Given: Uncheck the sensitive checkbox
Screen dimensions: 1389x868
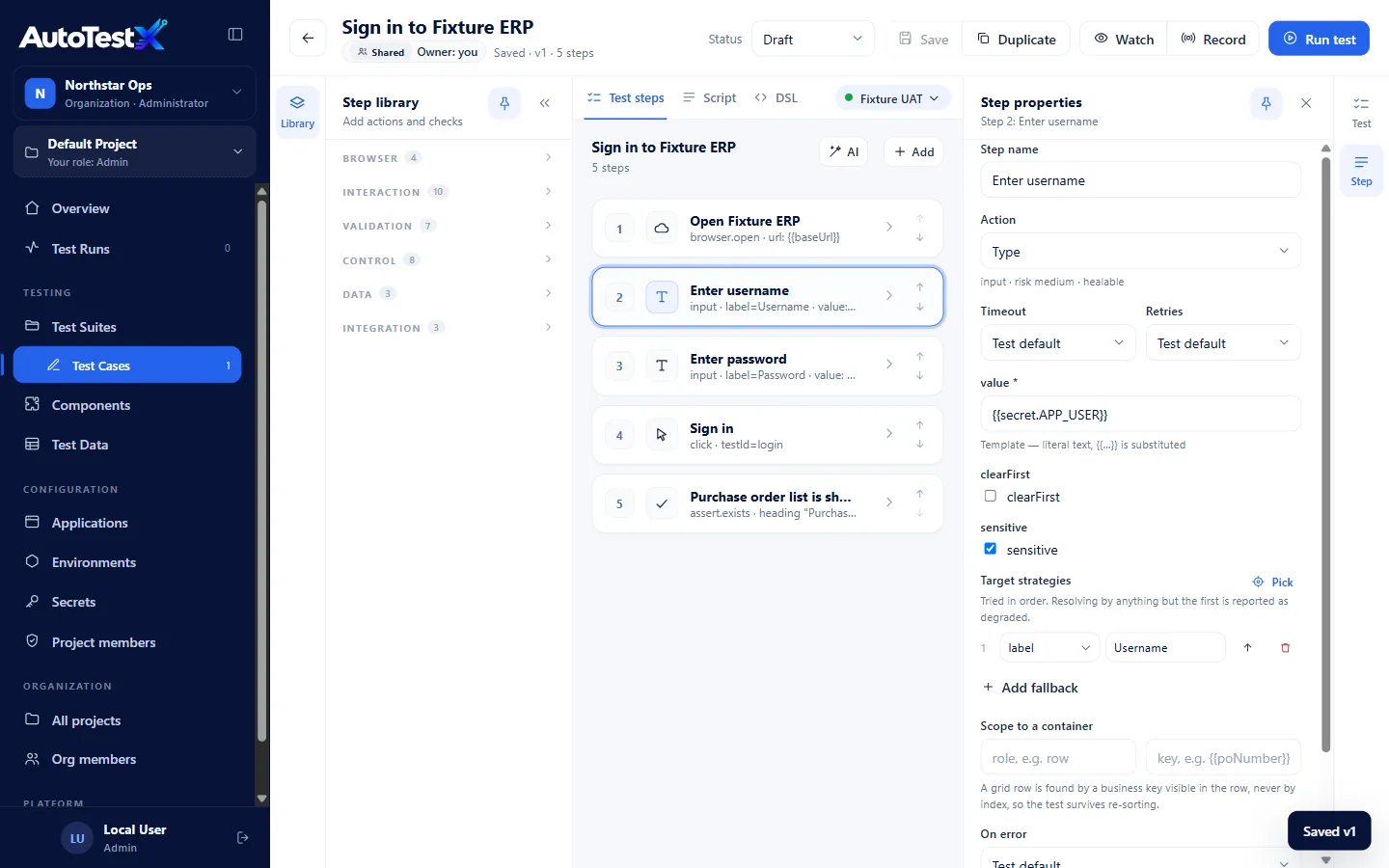Looking at the screenshot, I should coord(990,549).
